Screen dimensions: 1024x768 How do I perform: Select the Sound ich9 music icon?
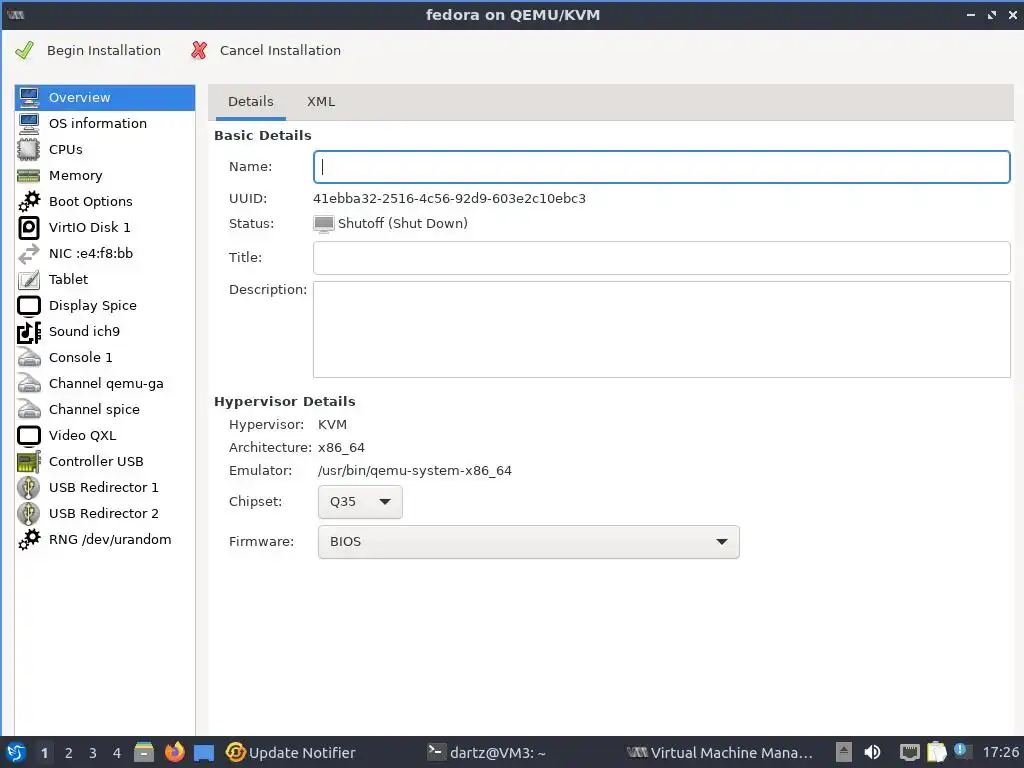29,332
